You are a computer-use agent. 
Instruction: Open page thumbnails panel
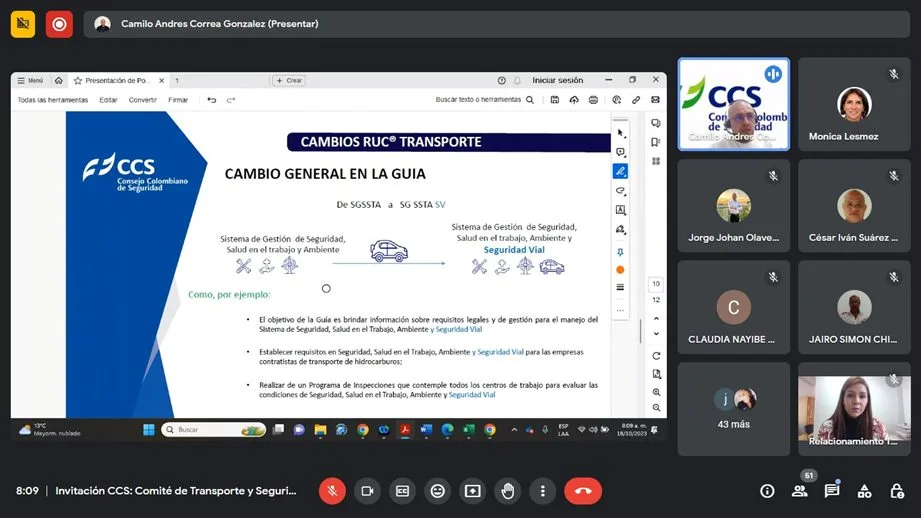point(656,161)
